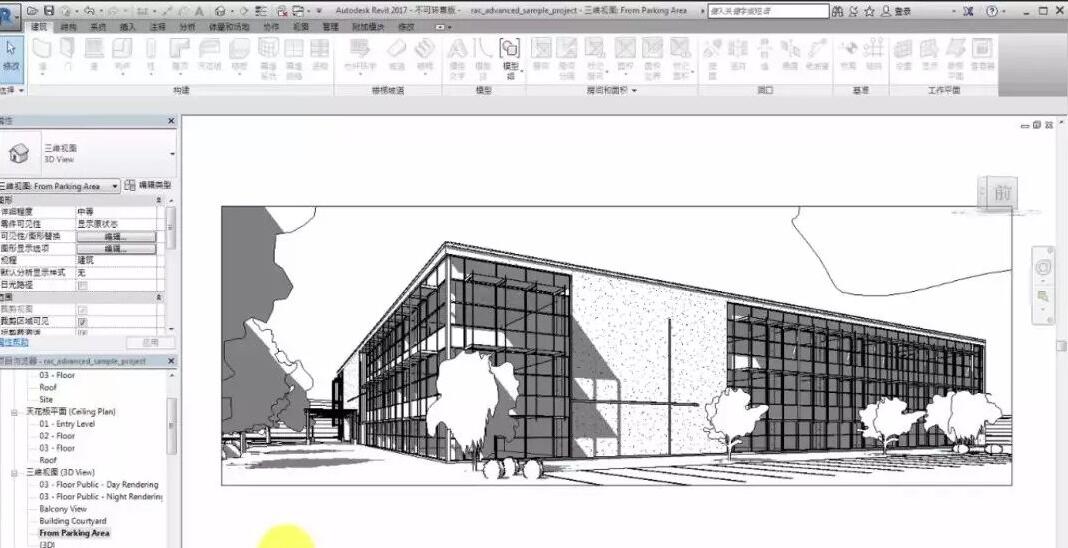This screenshot has height=548, width=1068.
Task: Click the favorites star icon in title bar
Action: pos(870,10)
